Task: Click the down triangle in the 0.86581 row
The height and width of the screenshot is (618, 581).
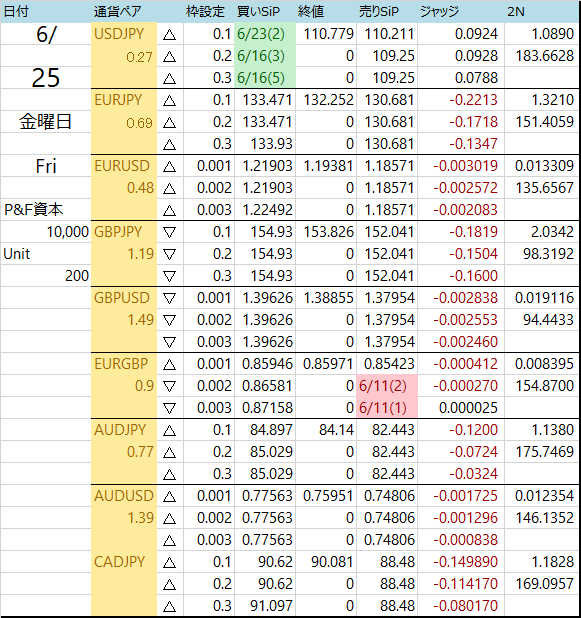Action: (169, 386)
